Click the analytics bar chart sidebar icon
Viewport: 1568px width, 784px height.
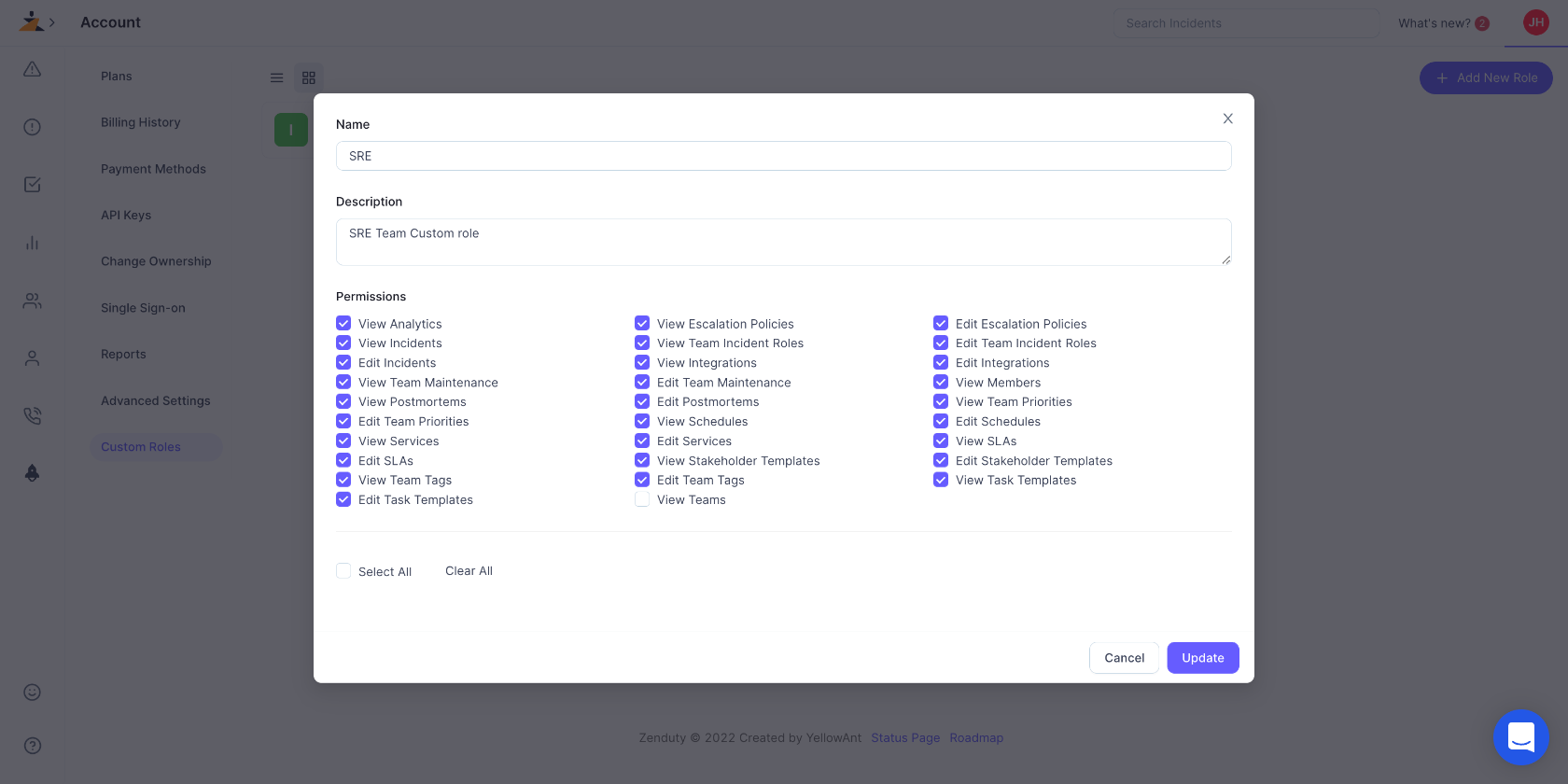[x=32, y=243]
